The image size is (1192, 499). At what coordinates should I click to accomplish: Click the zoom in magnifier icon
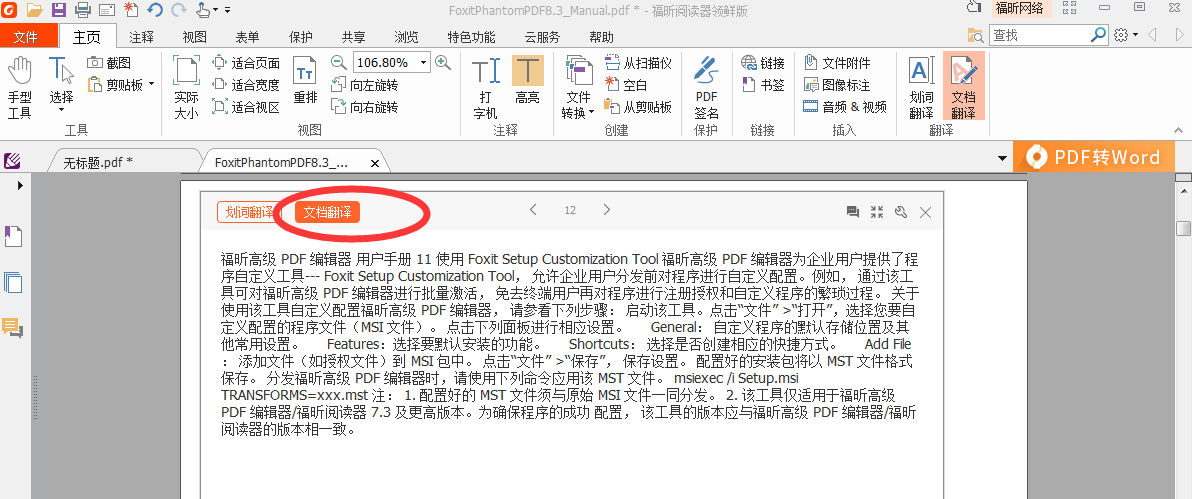click(442, 62)
